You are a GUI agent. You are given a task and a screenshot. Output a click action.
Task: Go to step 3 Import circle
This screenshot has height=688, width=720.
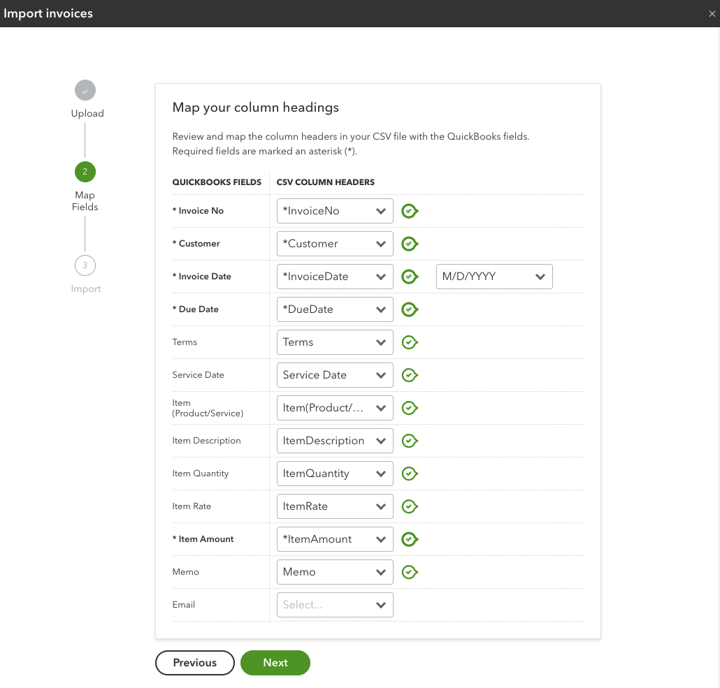pos(85,265)
